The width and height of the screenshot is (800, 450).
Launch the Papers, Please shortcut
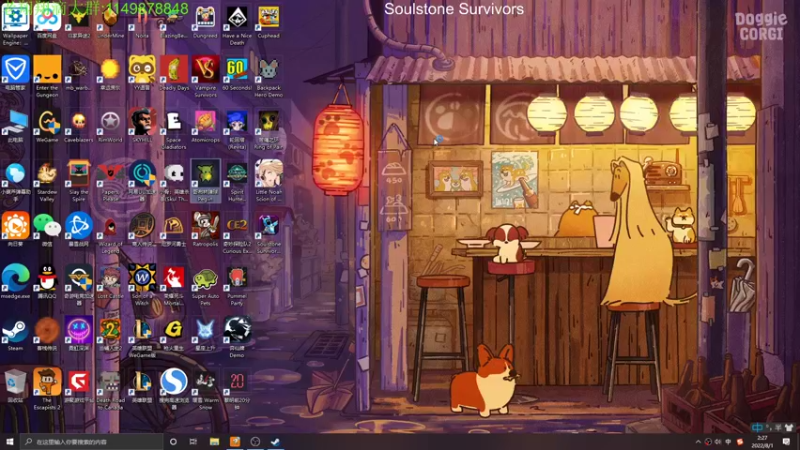[x=110, y=182]
